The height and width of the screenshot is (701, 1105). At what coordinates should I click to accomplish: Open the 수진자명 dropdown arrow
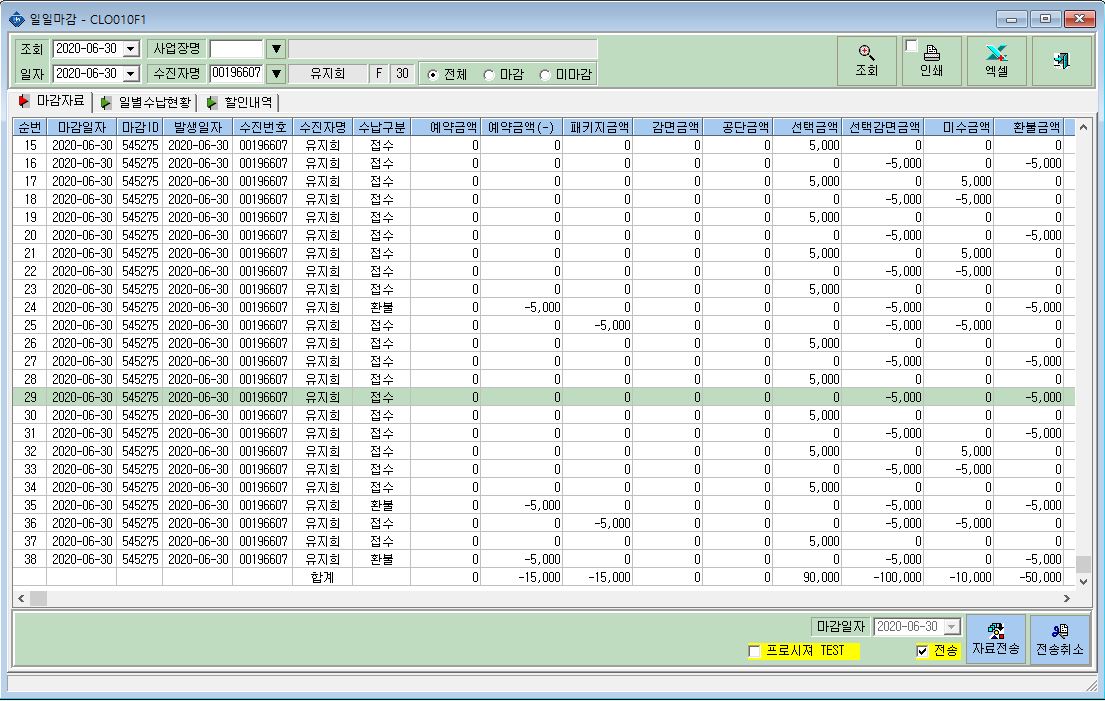pos(276,73)
